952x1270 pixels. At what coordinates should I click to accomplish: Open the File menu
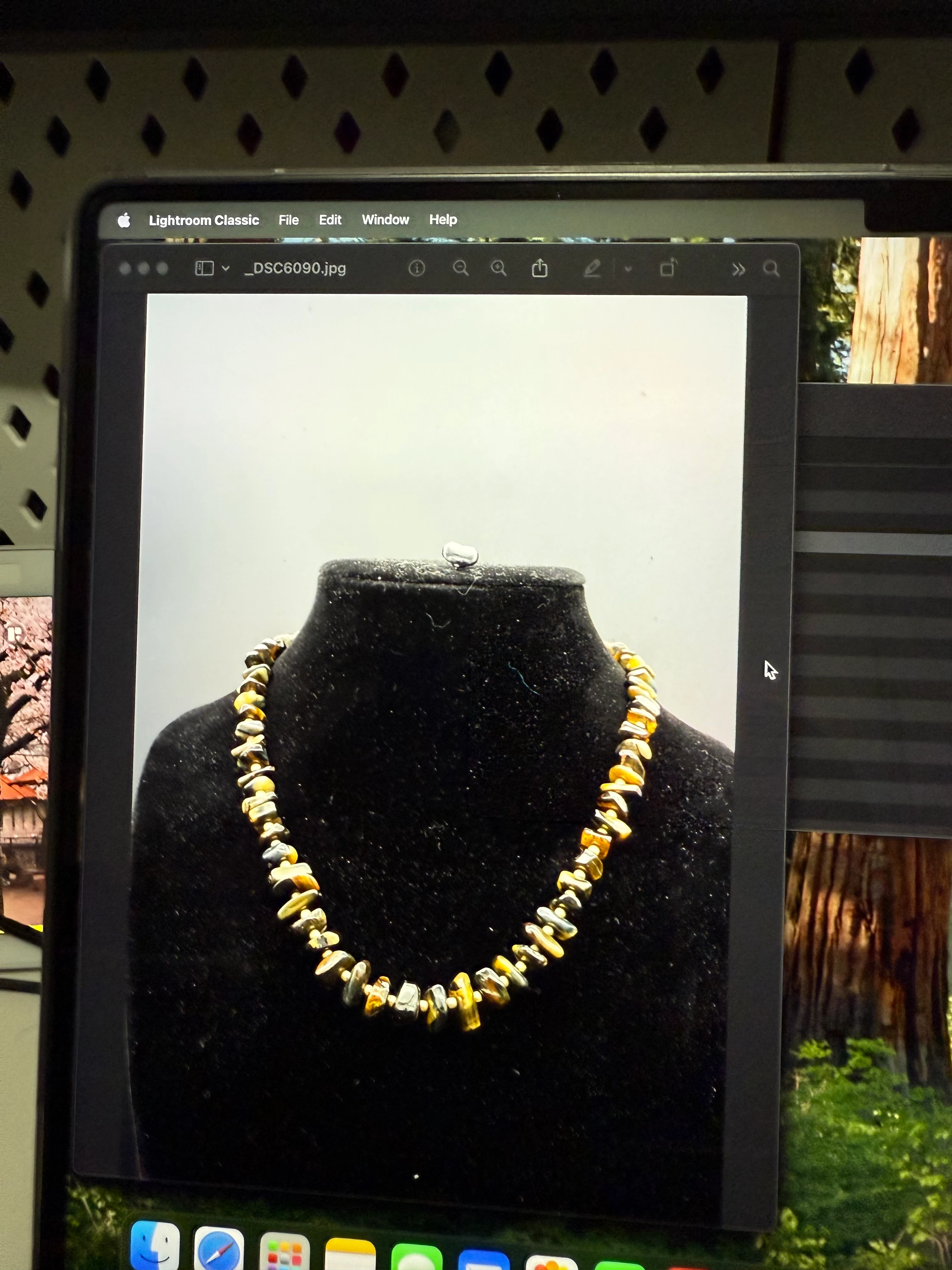(x=289, y=220)
